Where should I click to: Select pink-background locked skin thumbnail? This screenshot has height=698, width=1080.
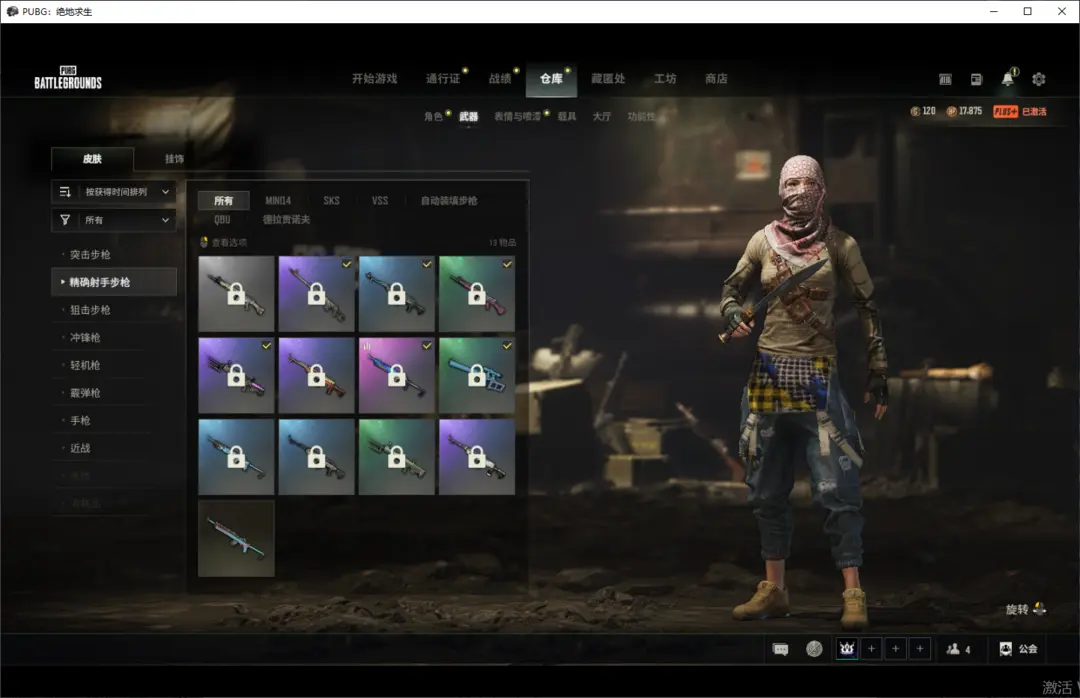coord(397,376)
